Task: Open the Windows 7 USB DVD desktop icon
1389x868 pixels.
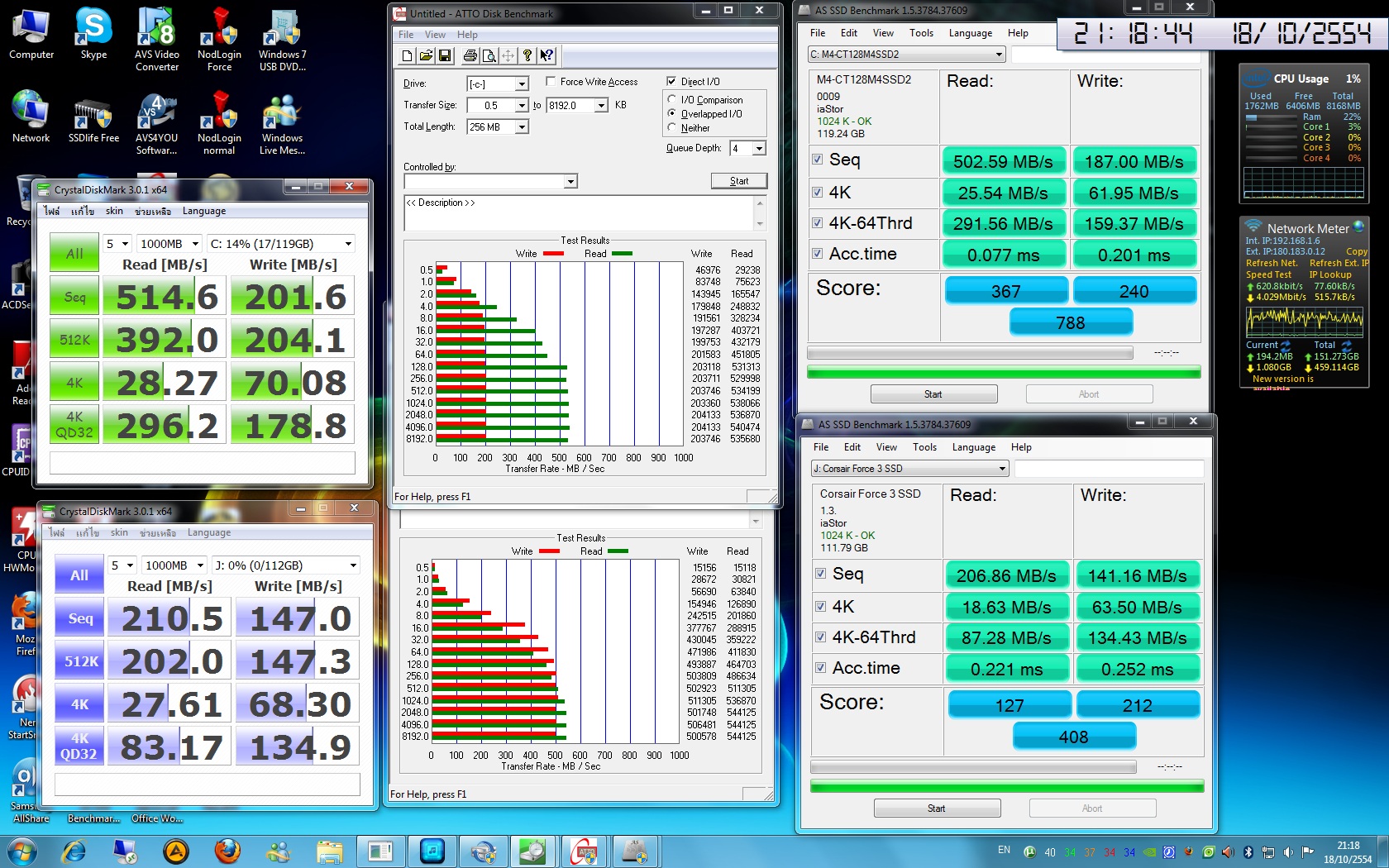Action: click(x=282, y=40)
